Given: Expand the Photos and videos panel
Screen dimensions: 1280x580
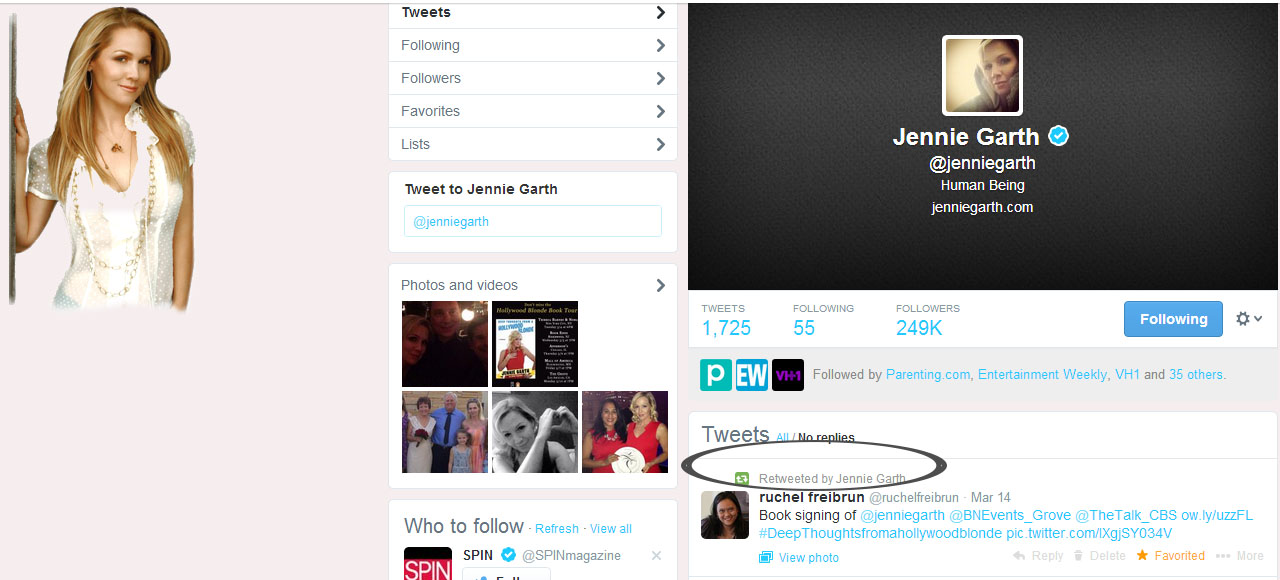Looking at the screenshot, I should coord(660,285).
